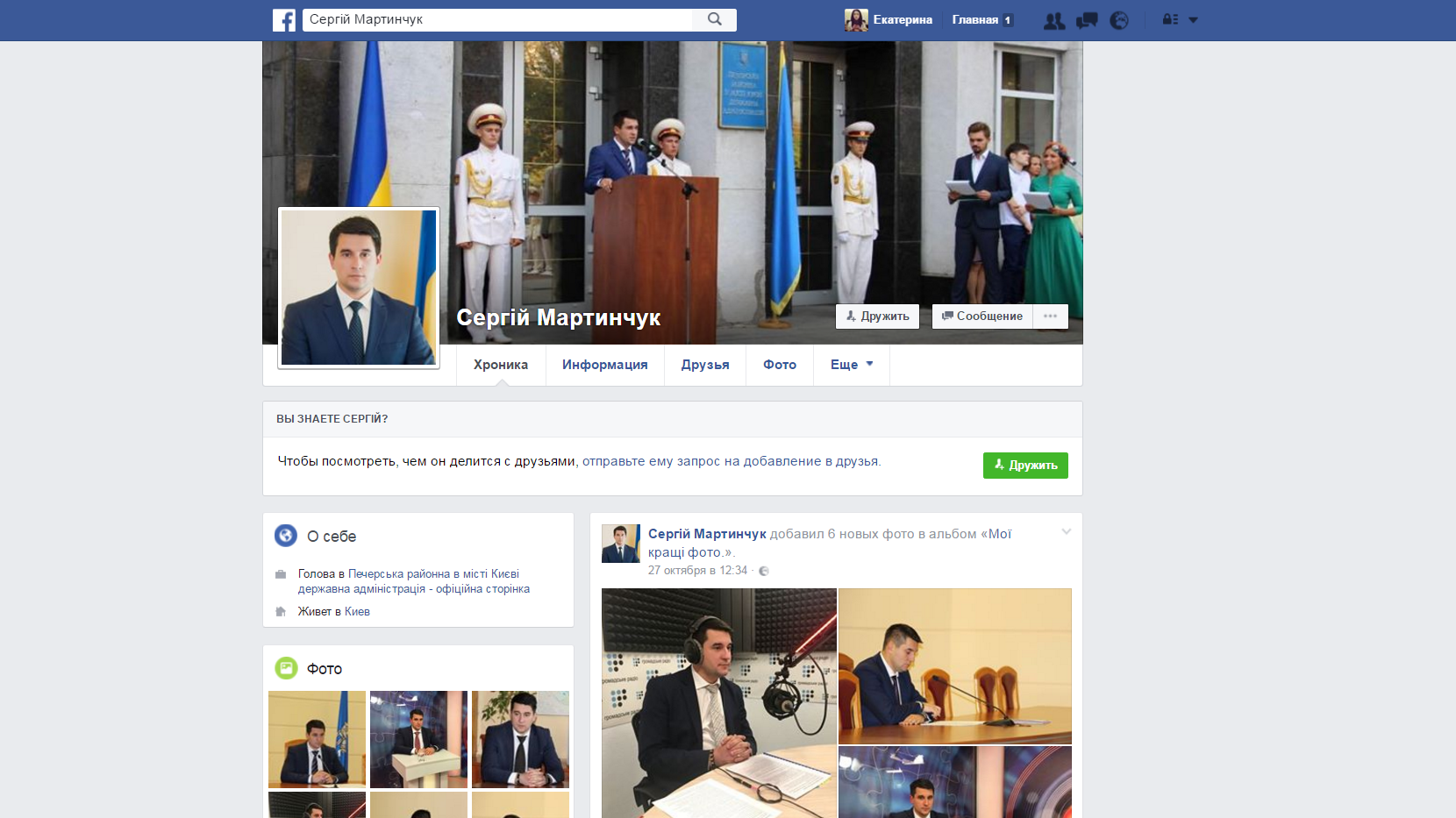This screenshot has height=818, width=1456.
Task: Click the profile name Сергій Мартинчук on cover
Action: [x=558, y=317]
